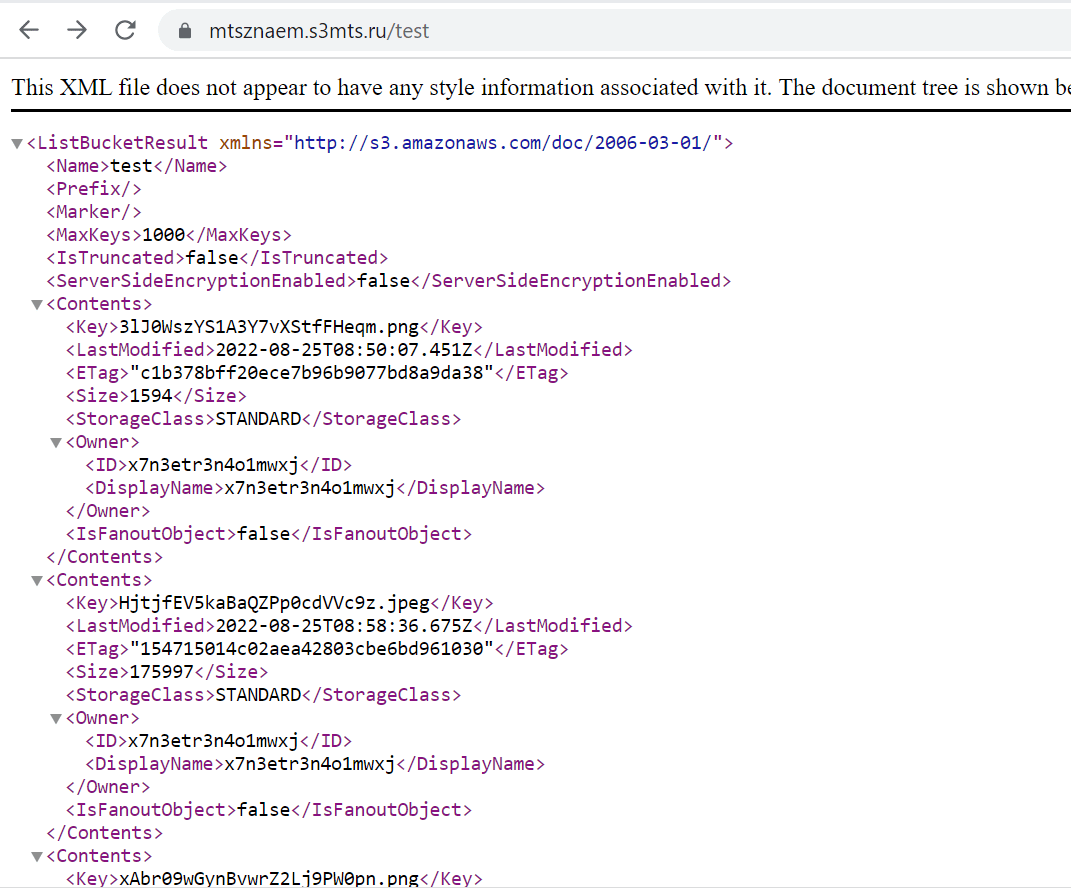This screenshot has height=889, width=1071.
Task: Click IsFanoutObject false in second Contents
Action: point(264,810)
